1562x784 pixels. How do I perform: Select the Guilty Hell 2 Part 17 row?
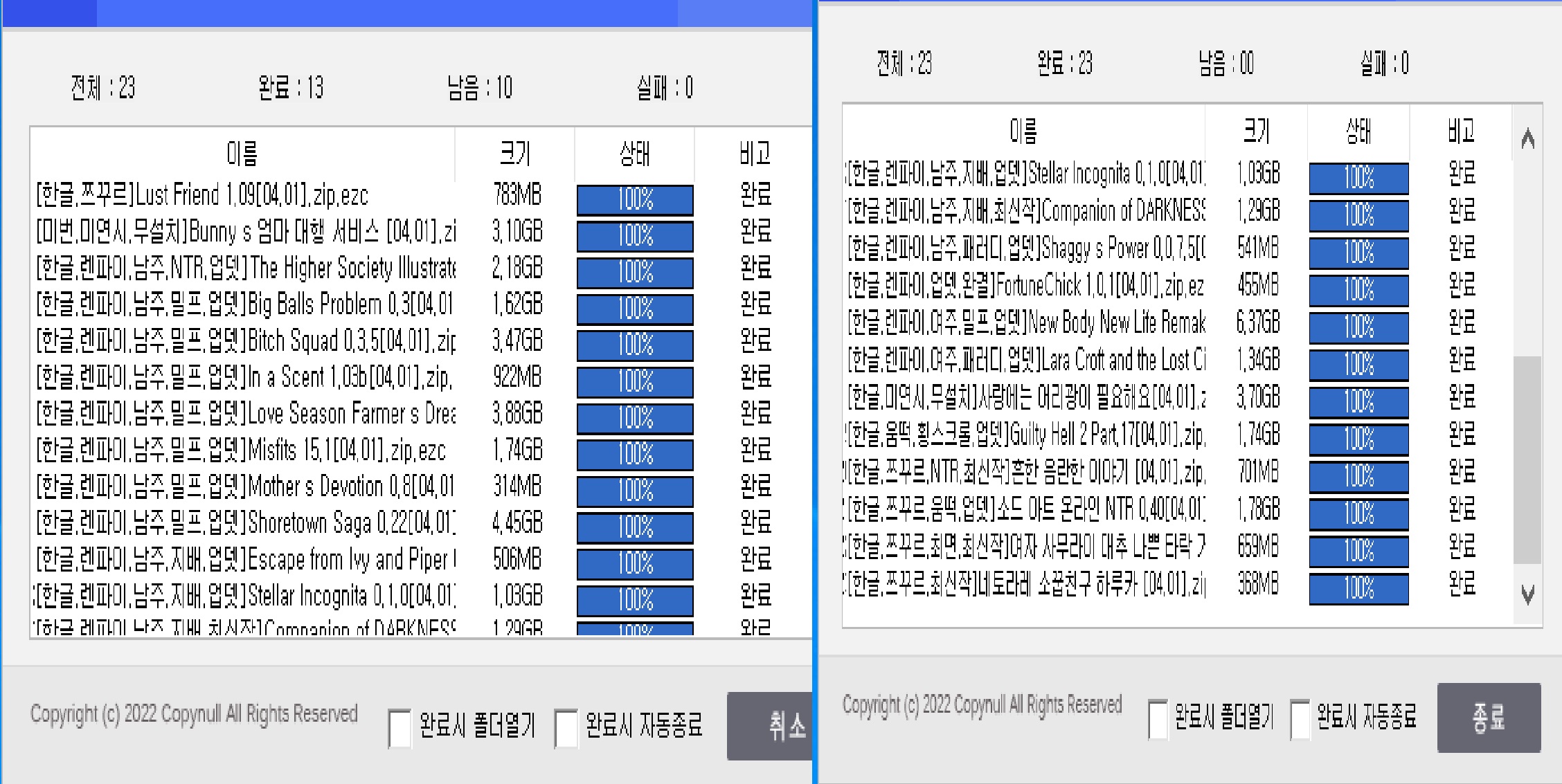pyautogui.click(x=1025, y=435)
